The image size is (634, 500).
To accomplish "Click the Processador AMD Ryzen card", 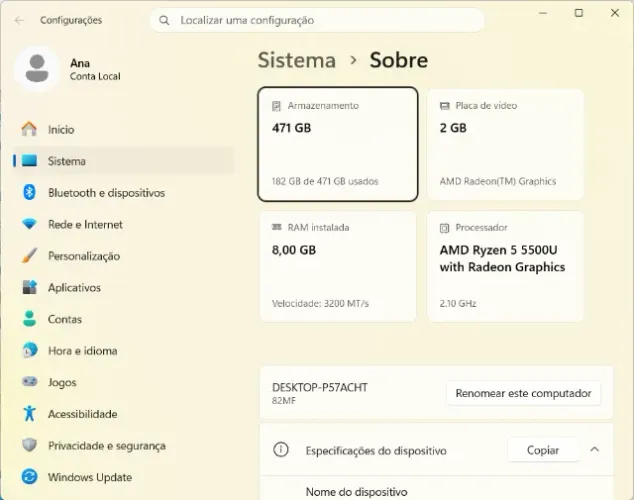I will tap(505, 266).
